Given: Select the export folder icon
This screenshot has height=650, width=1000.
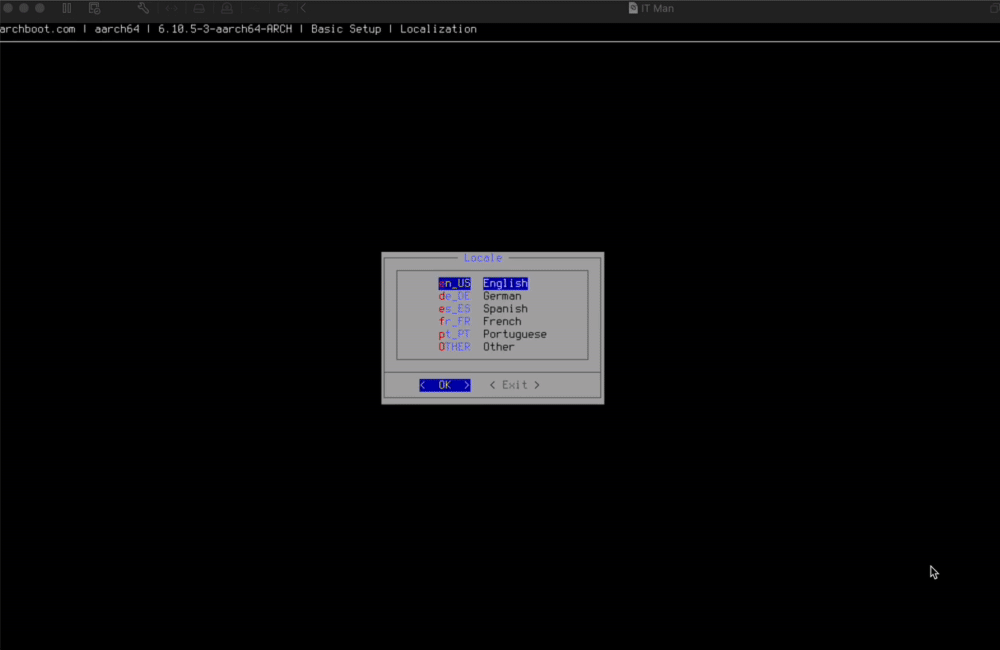Looking at the screenshot, I should click(x=283, y=7).
